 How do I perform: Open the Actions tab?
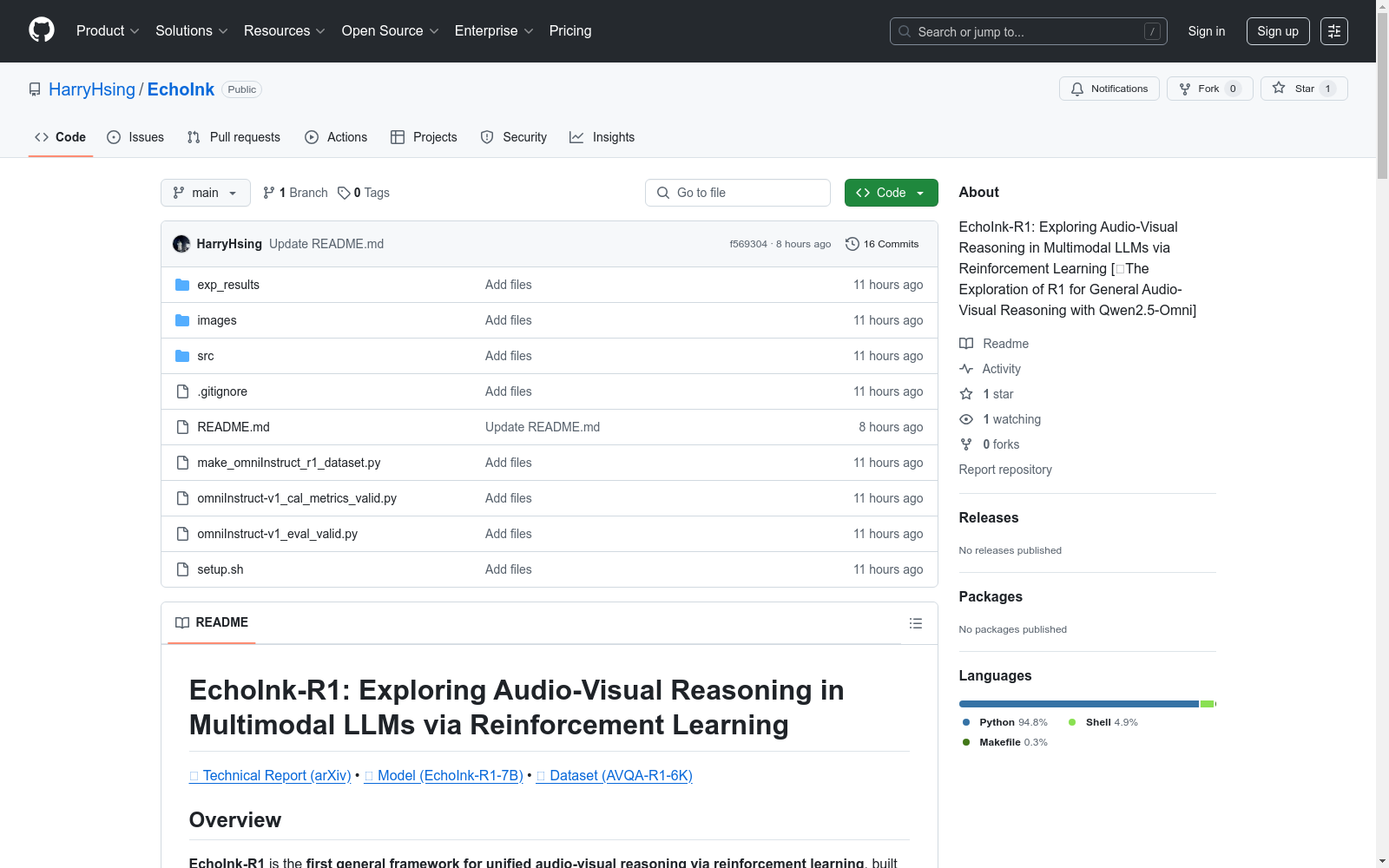pos(336,137)
